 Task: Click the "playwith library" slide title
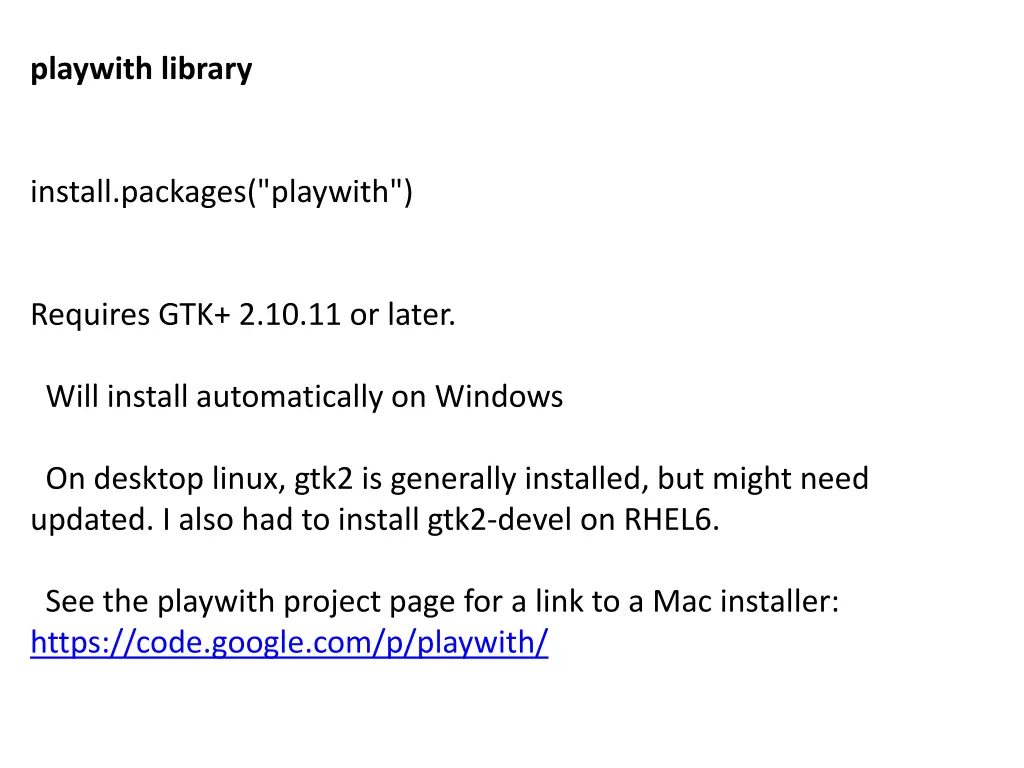pos(141,70)
